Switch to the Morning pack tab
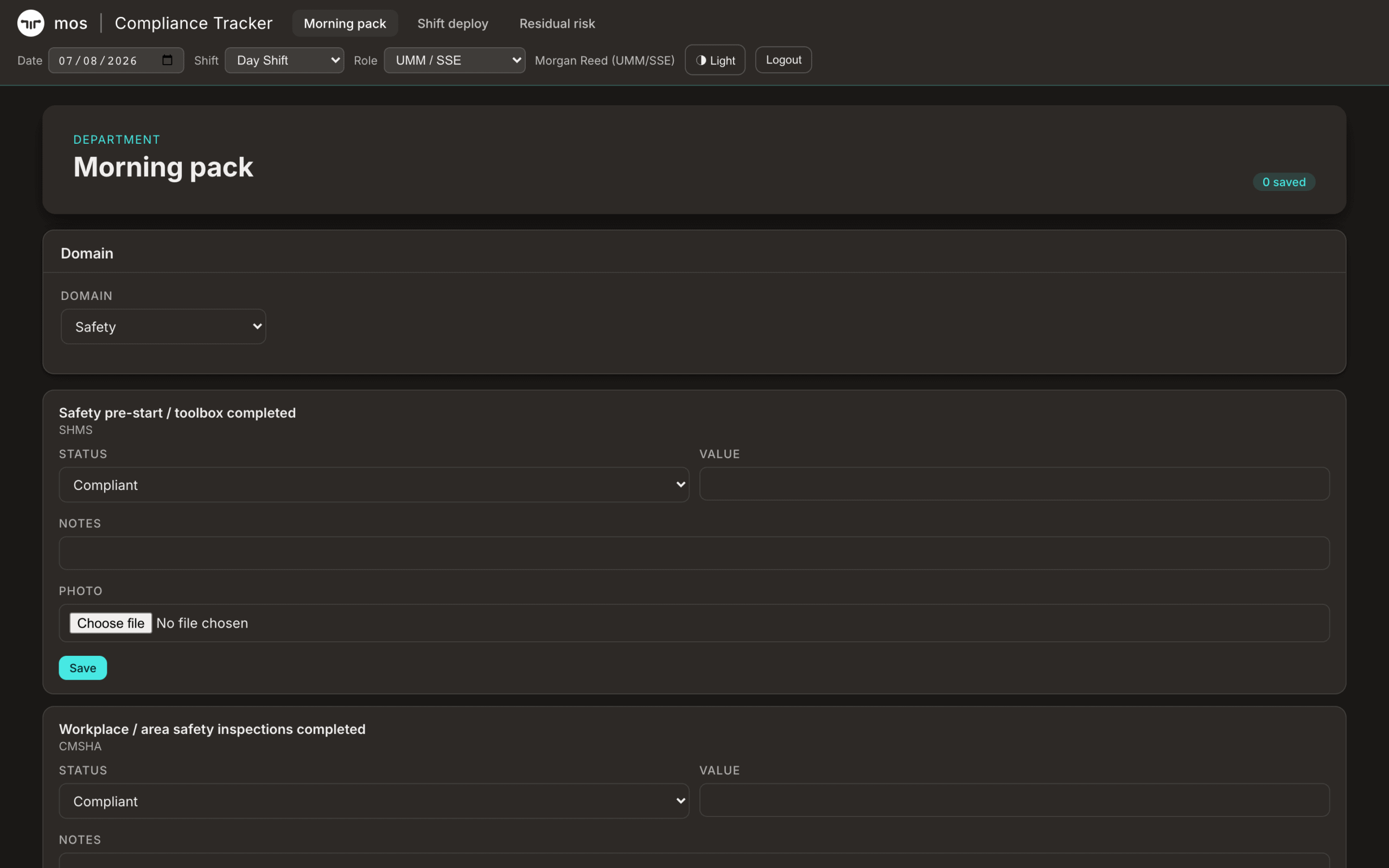Screen dimensions: 1389x868 click(345, 23)
